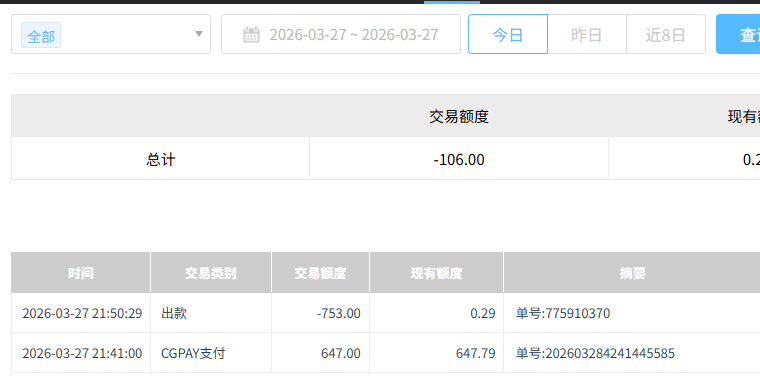Select the 今日 tab

[507, 34]
